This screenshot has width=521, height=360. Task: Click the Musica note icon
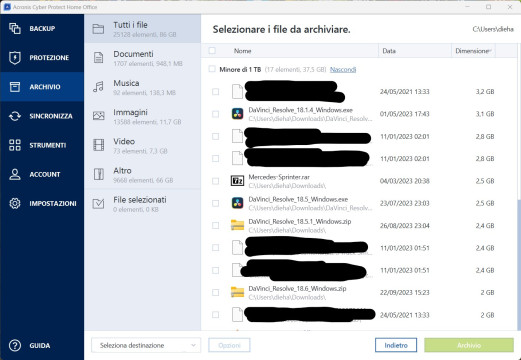tap(98, 87)
